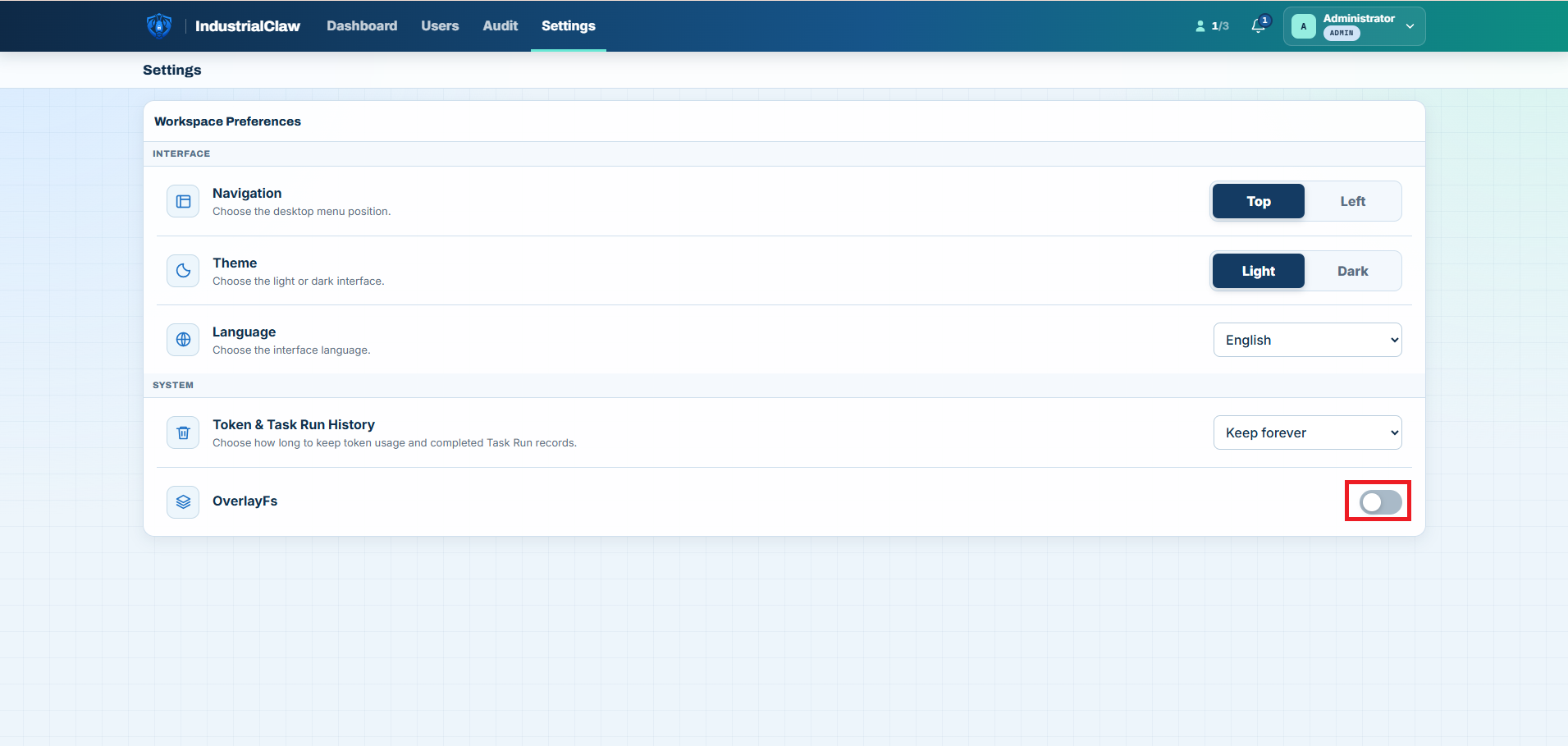1568x746 pixels.
Task: Select the Settings tab
Action: pyautogui.click(x=569, y=26)
